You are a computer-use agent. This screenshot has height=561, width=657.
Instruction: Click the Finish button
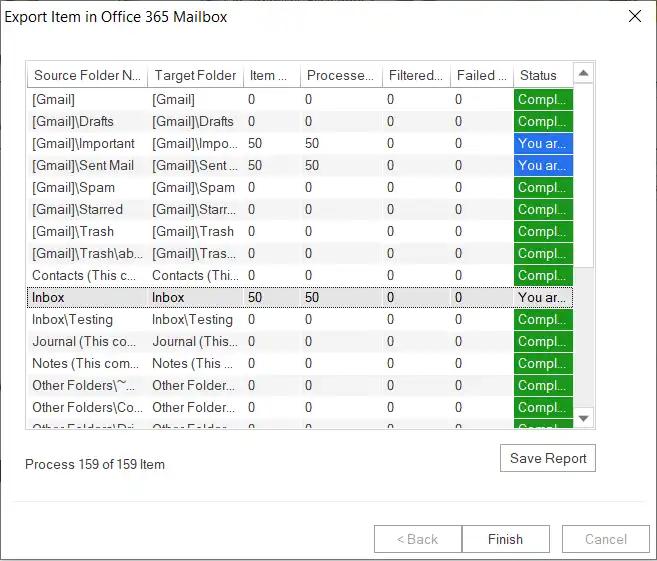pyautogui.click(x=505, y=539)
